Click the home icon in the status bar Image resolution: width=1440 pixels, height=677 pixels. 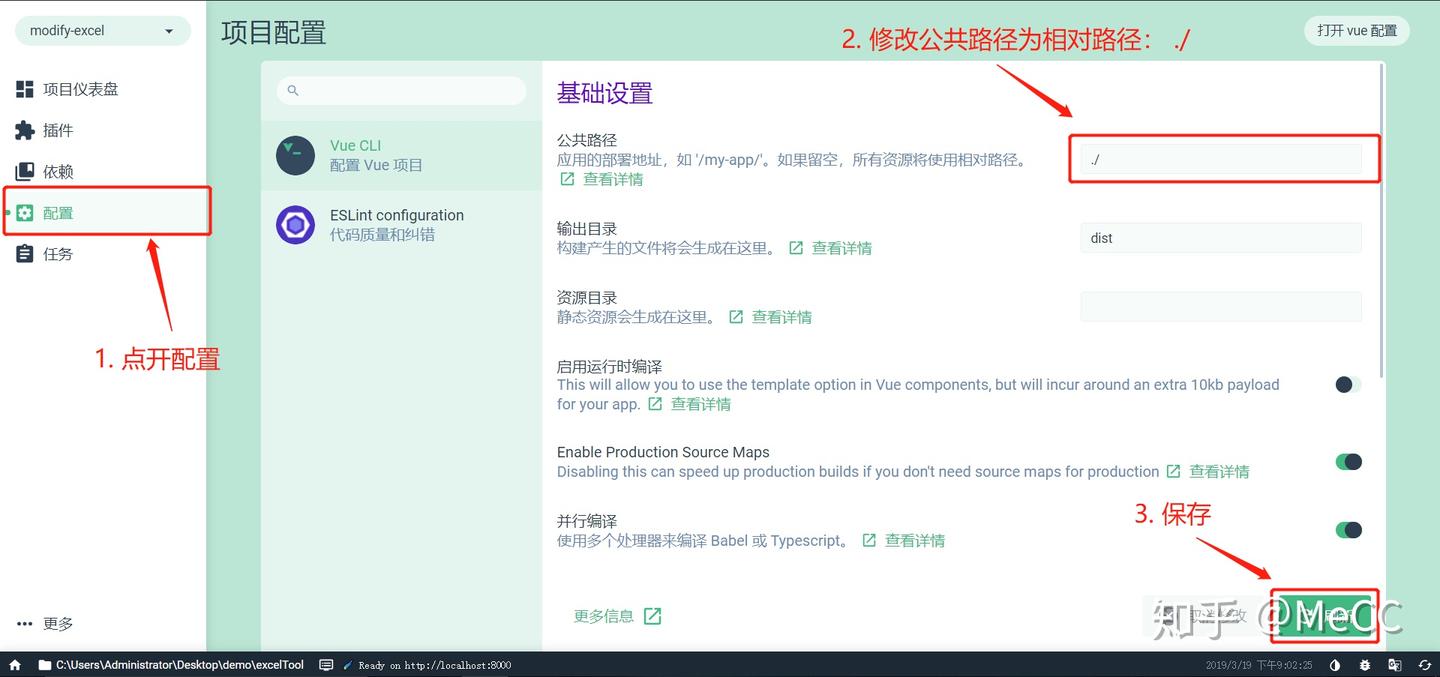(14, 664)
